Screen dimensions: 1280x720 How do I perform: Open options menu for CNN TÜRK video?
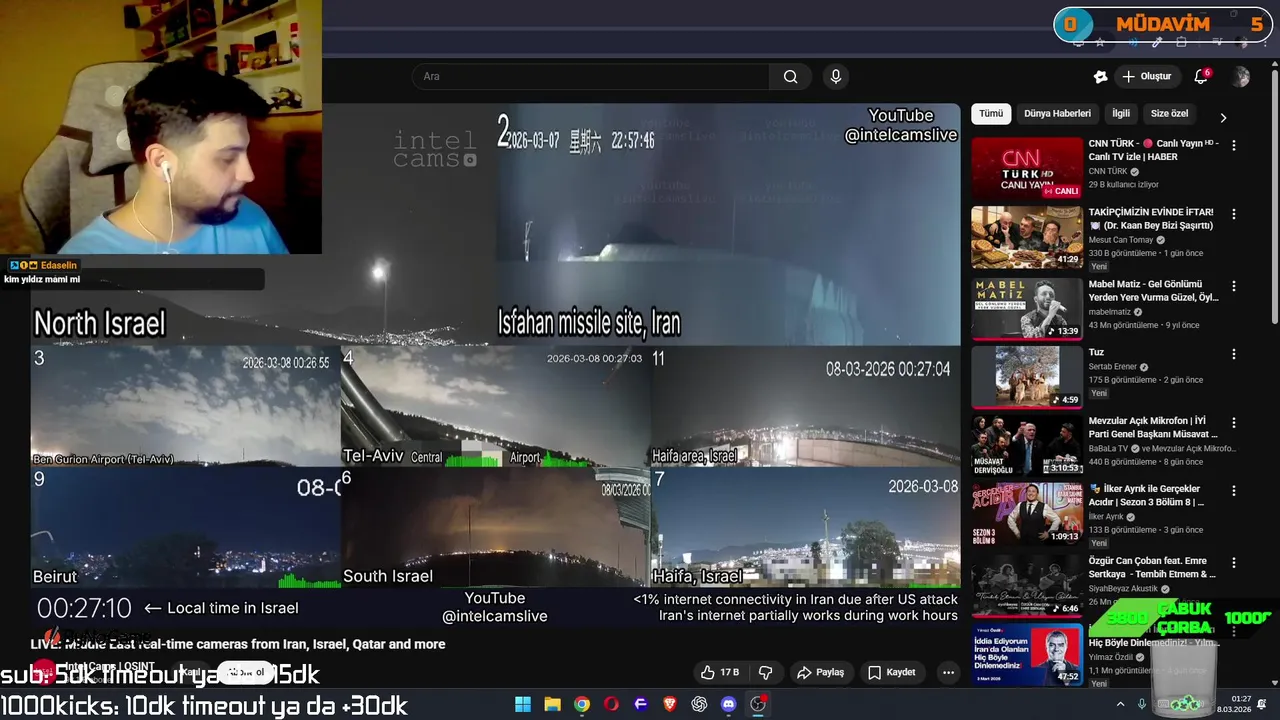click(x=1233, y=145)
